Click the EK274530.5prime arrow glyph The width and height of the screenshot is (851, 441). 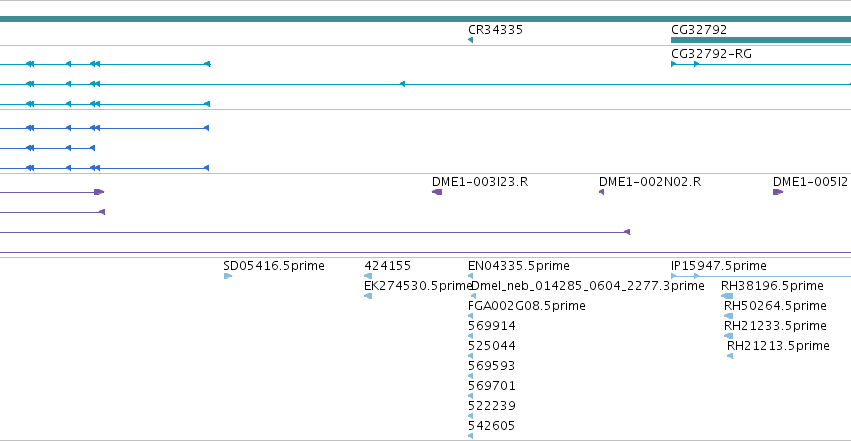pyautogui.click(x=368, y=296)
